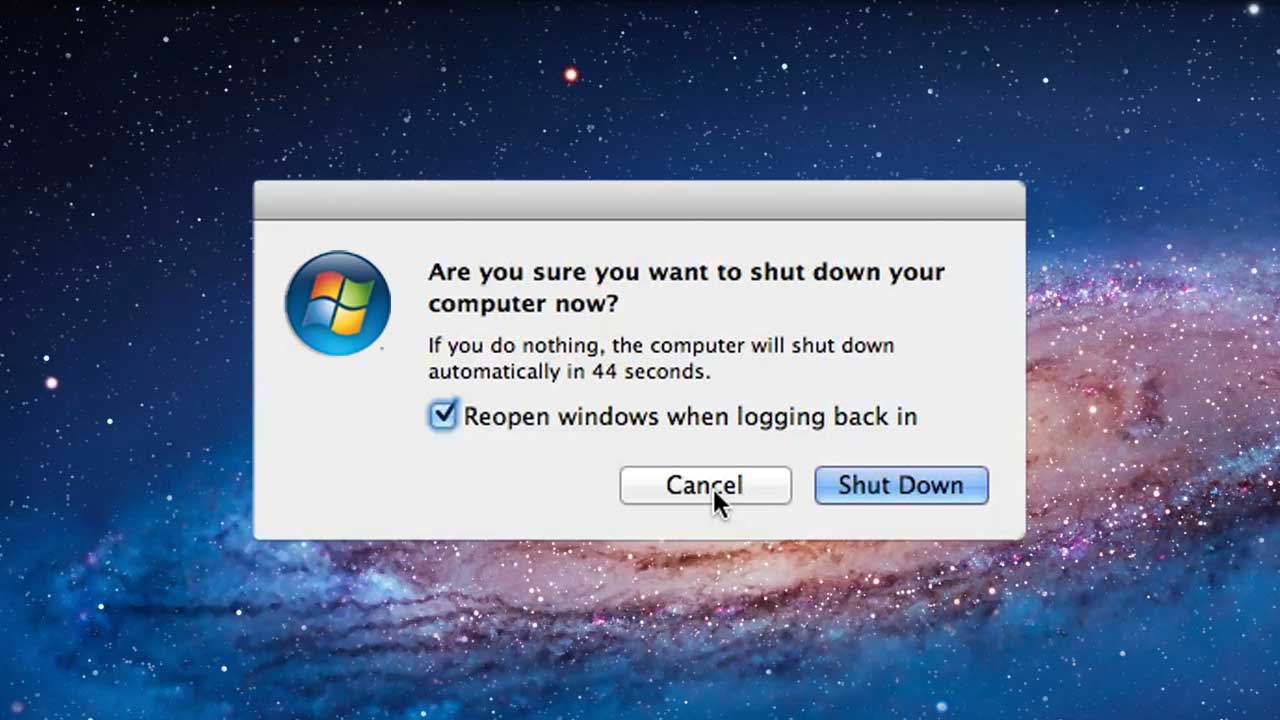Click the 'Are you sure you want' heading line
The width and height of the screenshot is (1280, 720).
tap(686, 272)
